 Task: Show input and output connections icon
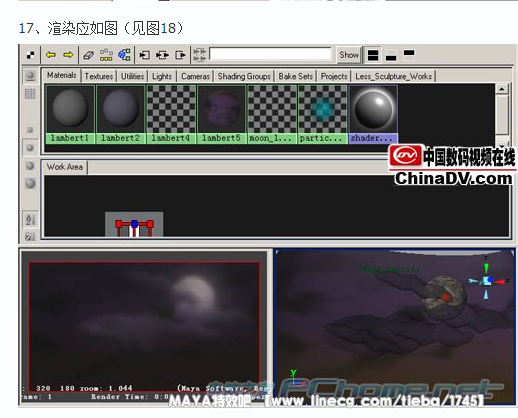coord(162,55)
